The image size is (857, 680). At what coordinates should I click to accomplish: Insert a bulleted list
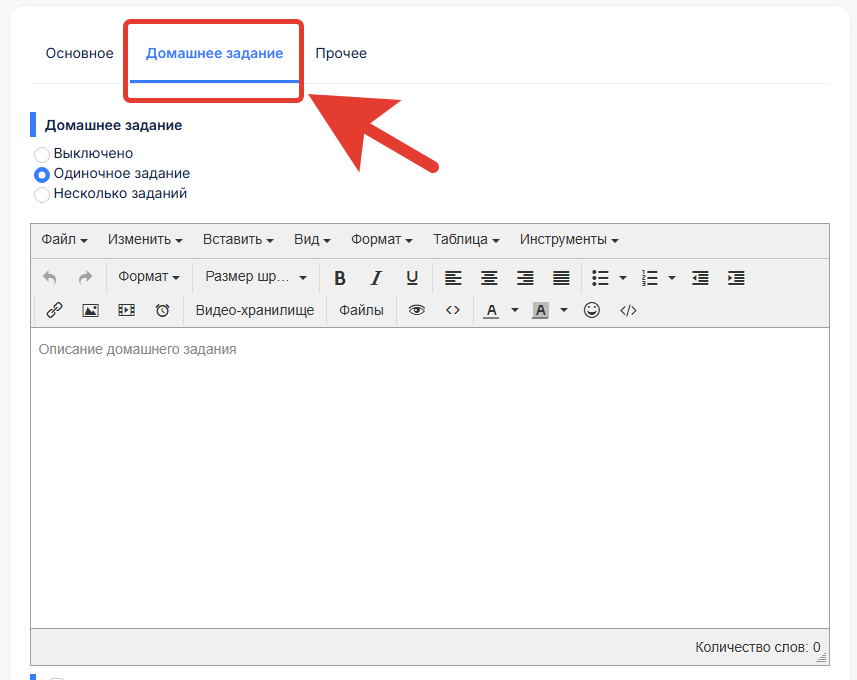click(x=600, y=278)
